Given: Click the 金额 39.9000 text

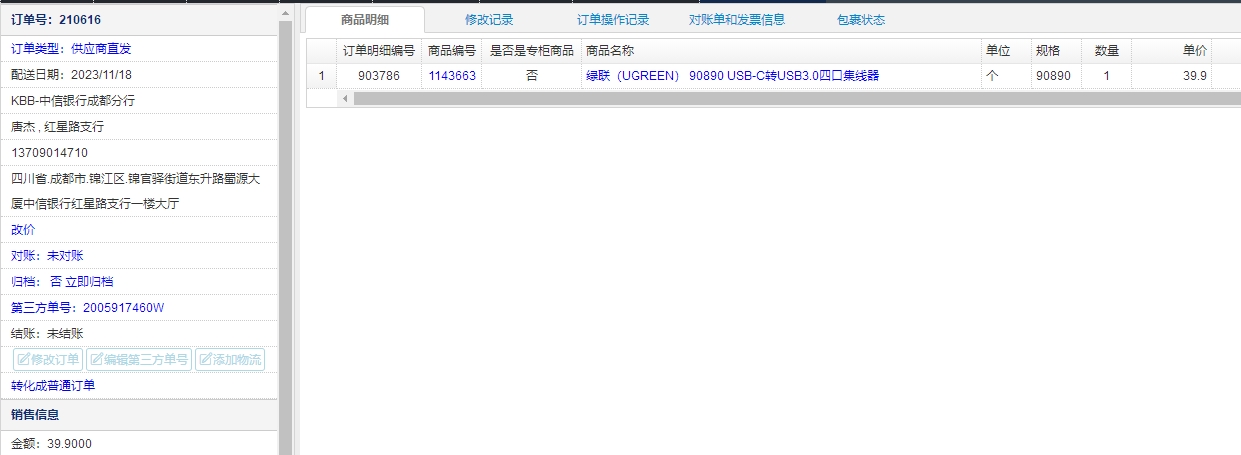Looking at the screenshot, I should pyautogui.click(x=51, y=443).
